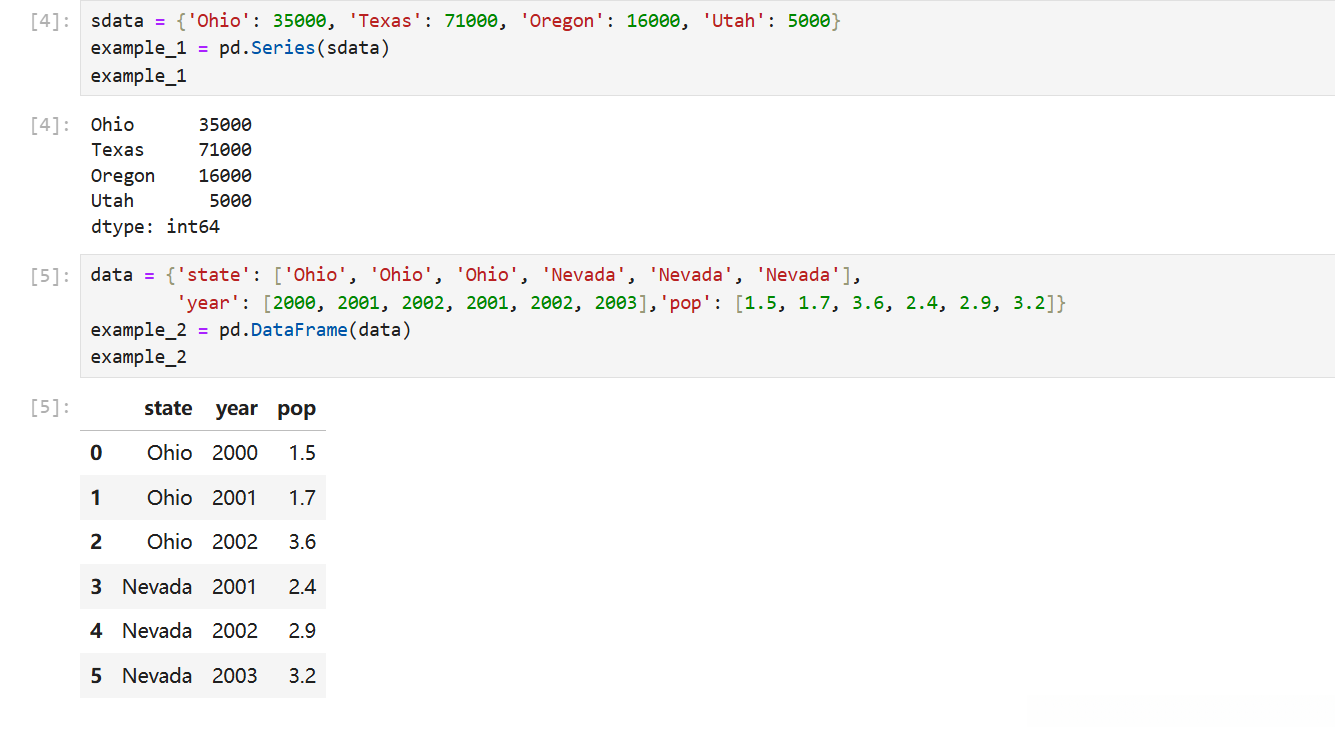
Task: Click row index 3 in the DataFrame table
Action: 96,587
